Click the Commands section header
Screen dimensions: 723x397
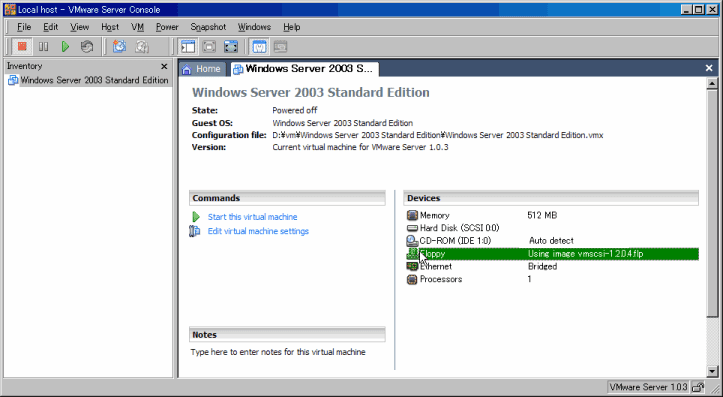287,198
